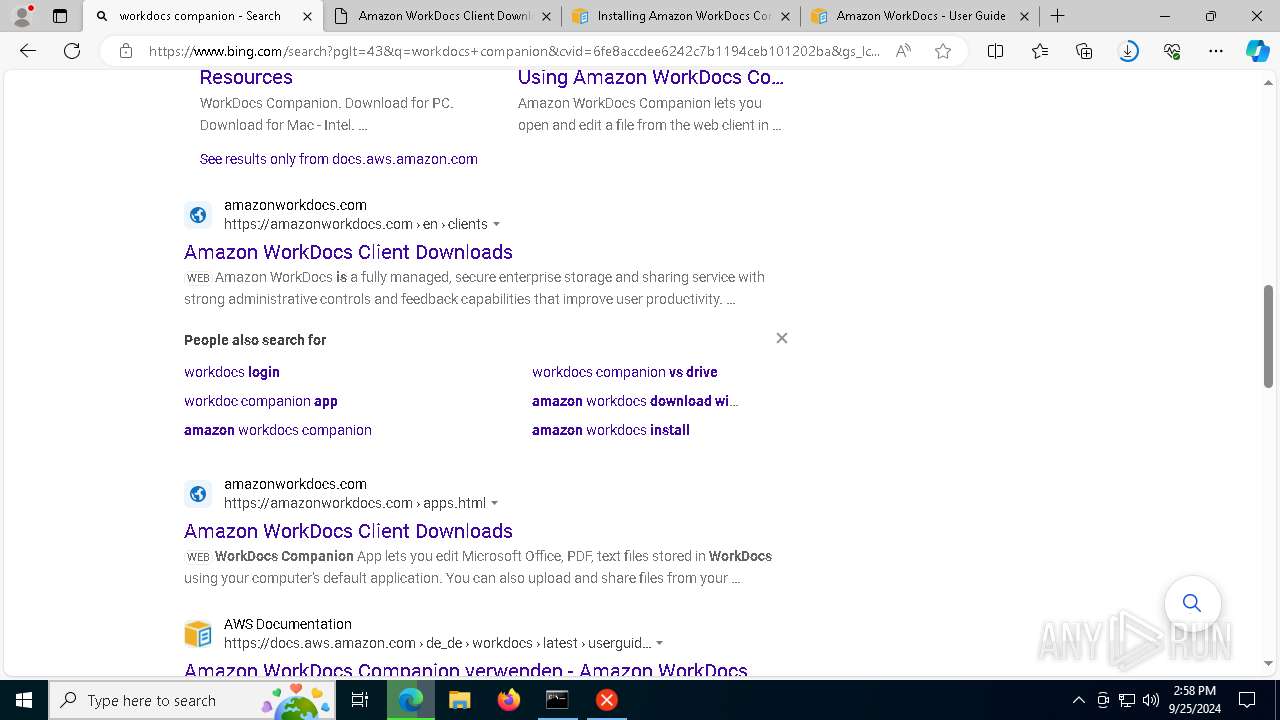Switch to Installing Amazon WorkDocs Companion tab

680,16
